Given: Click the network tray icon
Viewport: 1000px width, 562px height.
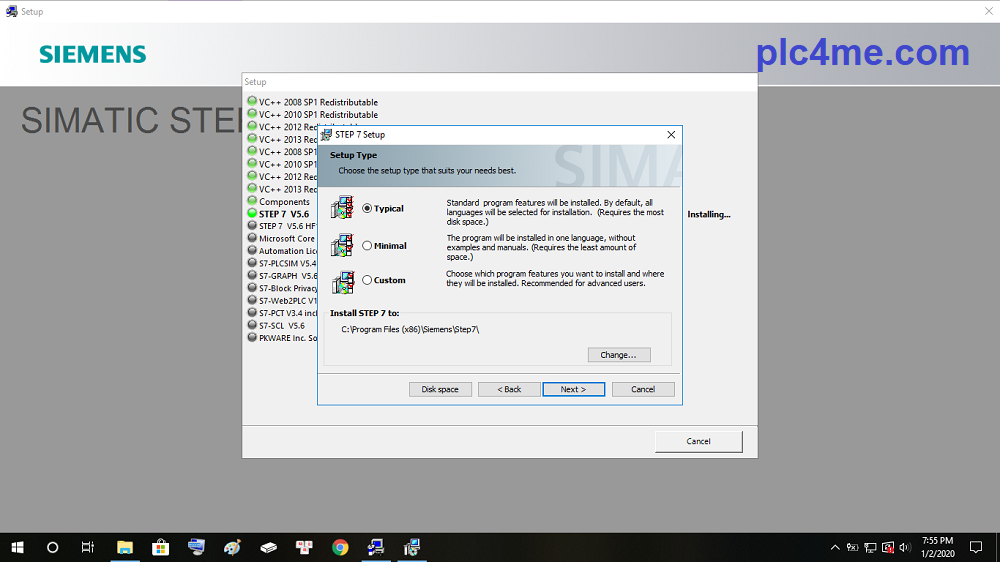Looking at the screenshot, I should 870,547.
